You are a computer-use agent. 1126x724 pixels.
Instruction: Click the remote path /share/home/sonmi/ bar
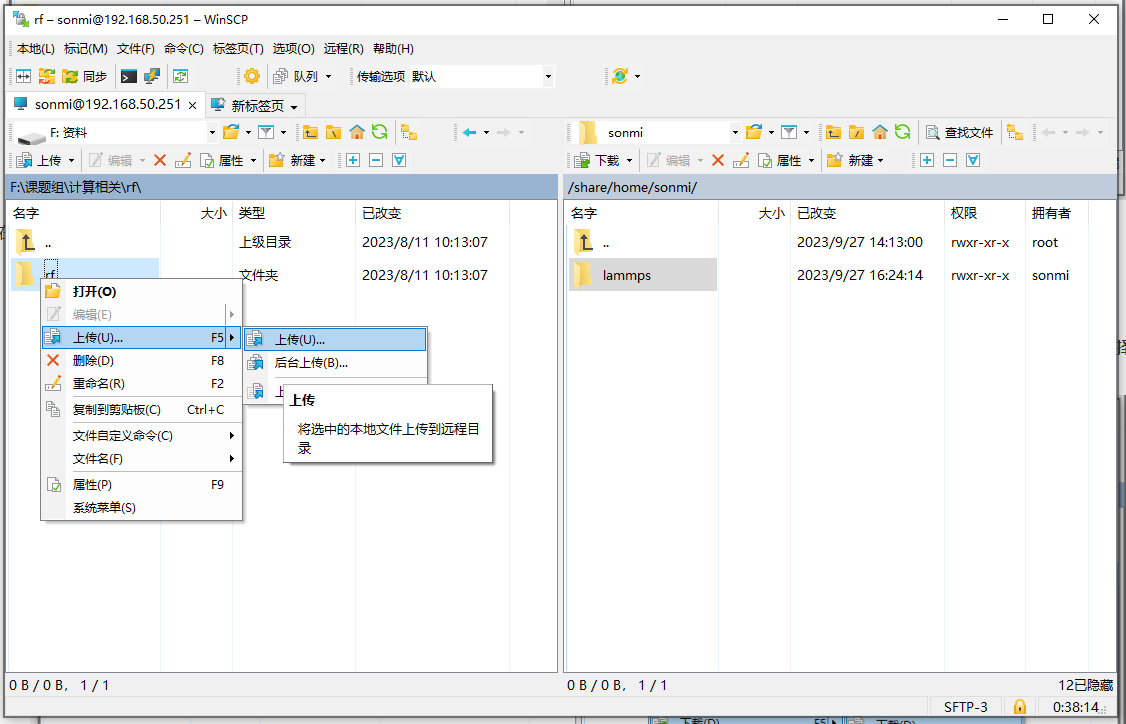(x=840, y=187)
